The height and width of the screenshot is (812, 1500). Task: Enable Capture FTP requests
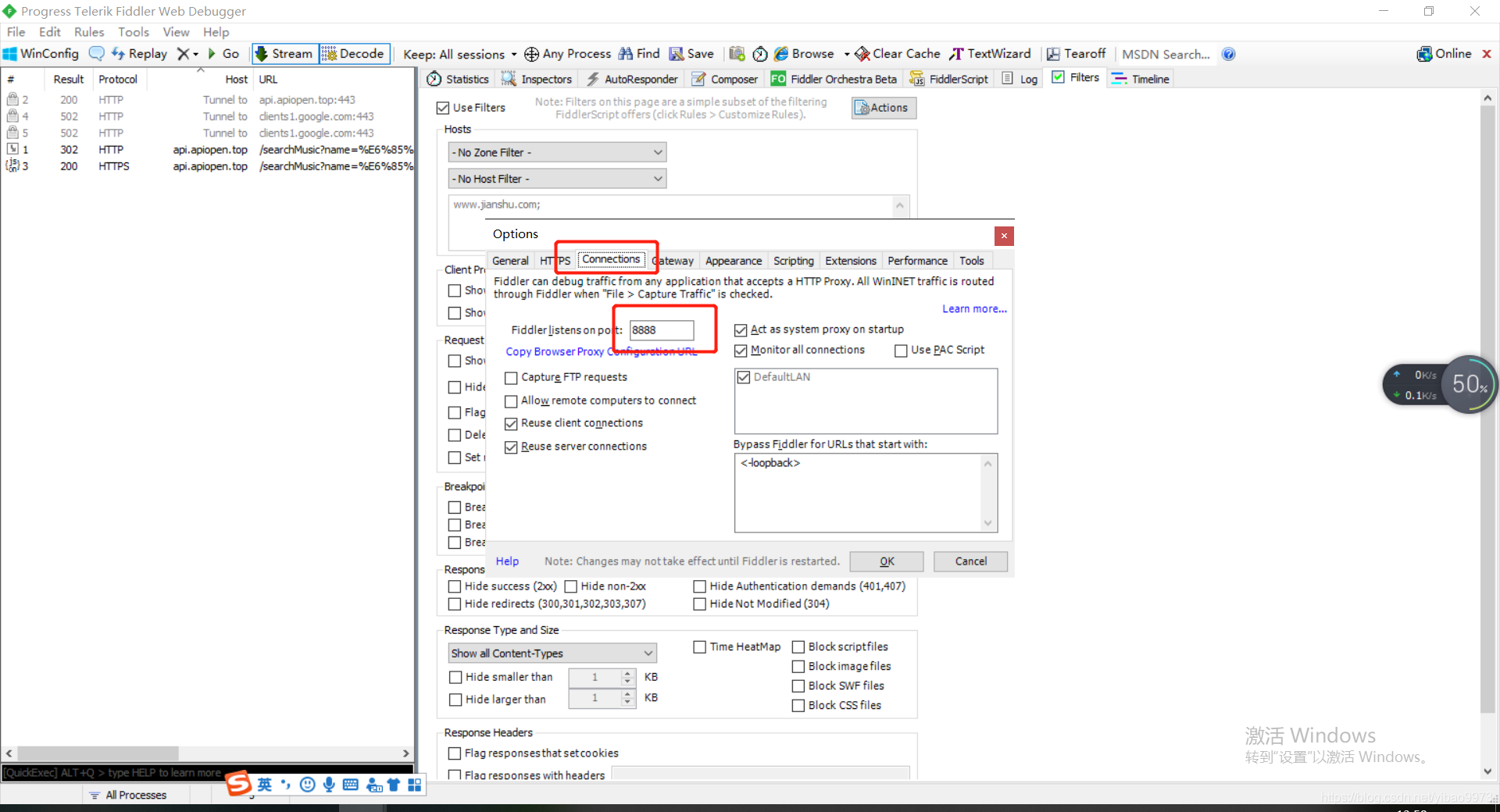point(511,378)
